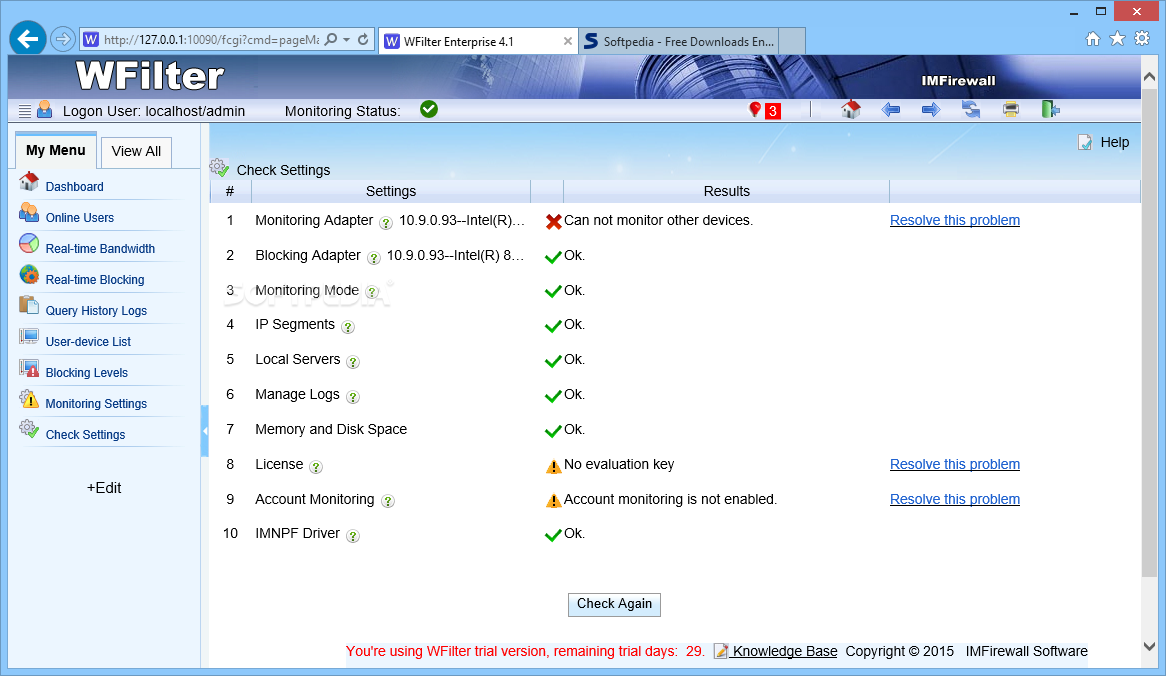Screen dimensions: 1166x676
Task: Click 'Memory and Disk Space' setting row
Action: pos(331,429)
